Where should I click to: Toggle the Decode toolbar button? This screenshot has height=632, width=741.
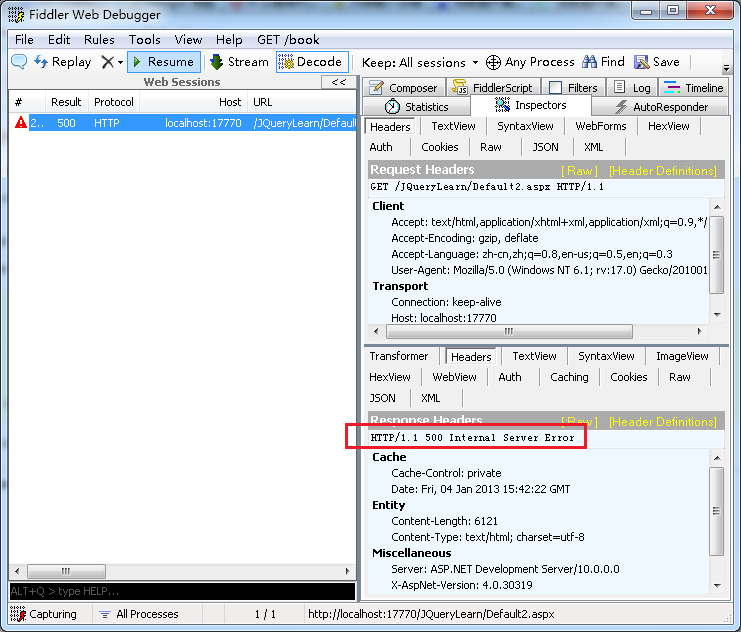point(286,62)
